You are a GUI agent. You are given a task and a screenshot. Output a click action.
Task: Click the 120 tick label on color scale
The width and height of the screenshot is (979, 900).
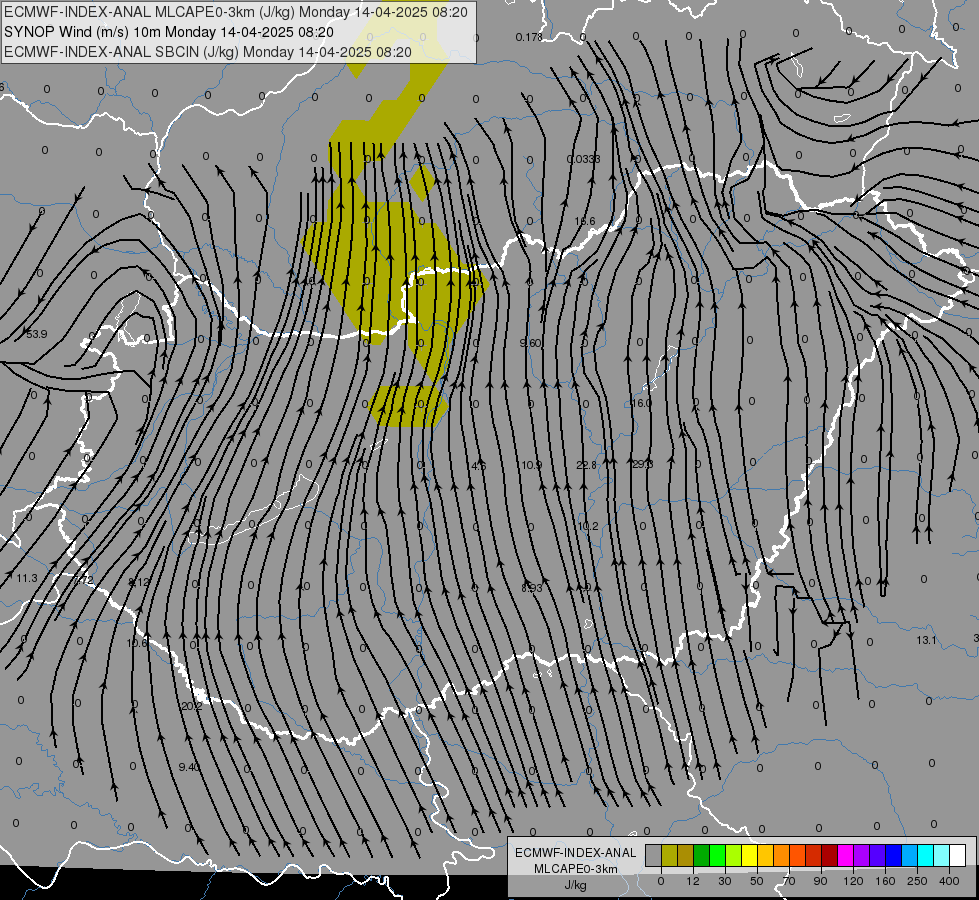pos(853,881)
